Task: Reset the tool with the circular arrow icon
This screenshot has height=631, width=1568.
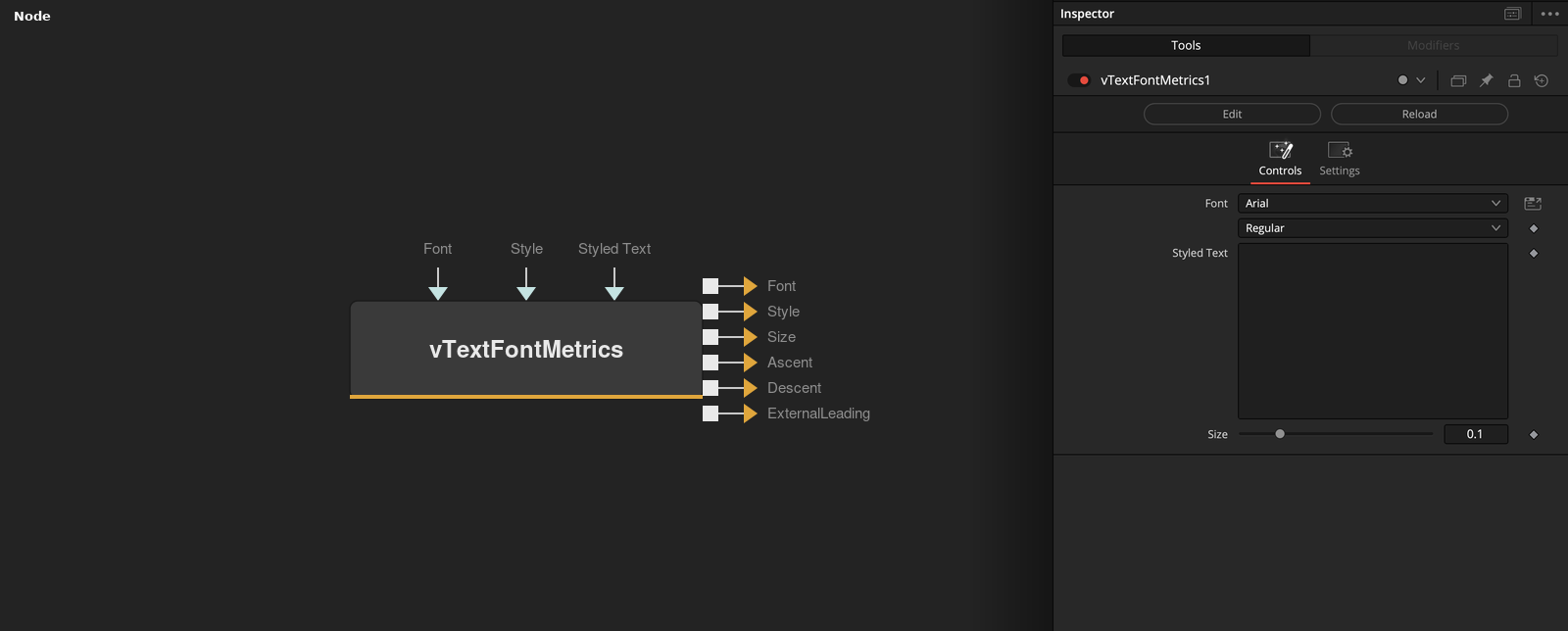Action: pyautogui.click(x=1542, y=80)
